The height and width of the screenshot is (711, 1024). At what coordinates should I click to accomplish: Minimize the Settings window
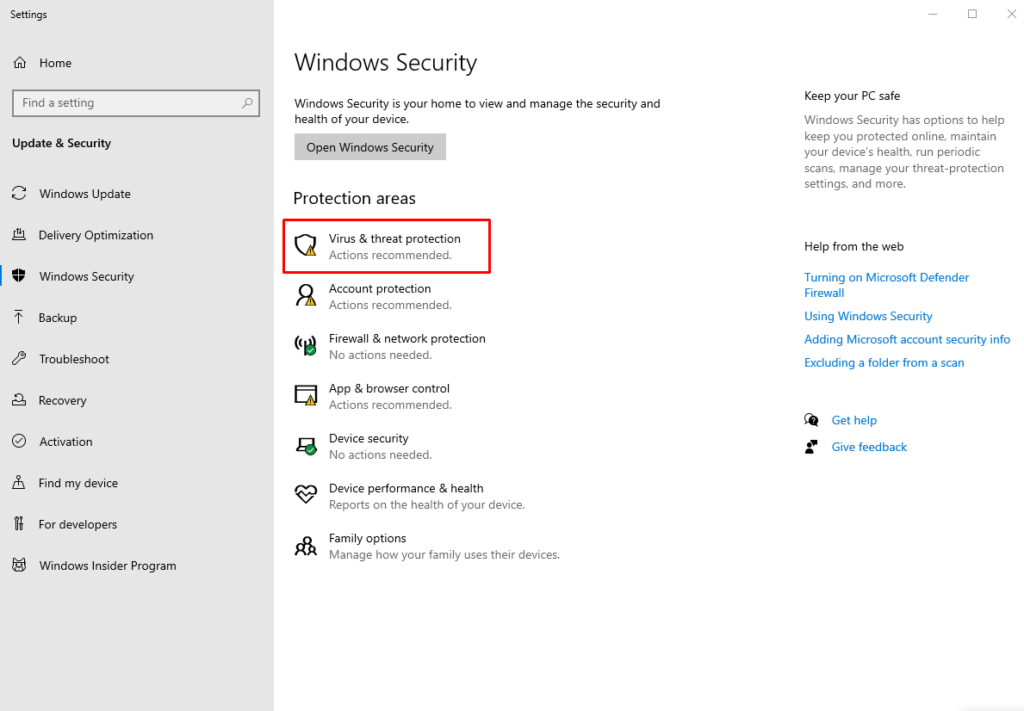pos(932,14)
